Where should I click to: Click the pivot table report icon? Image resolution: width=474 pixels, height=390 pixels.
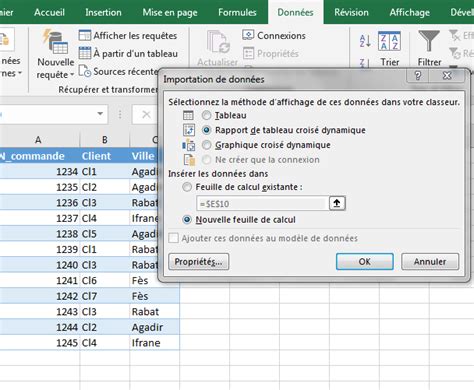189,130
